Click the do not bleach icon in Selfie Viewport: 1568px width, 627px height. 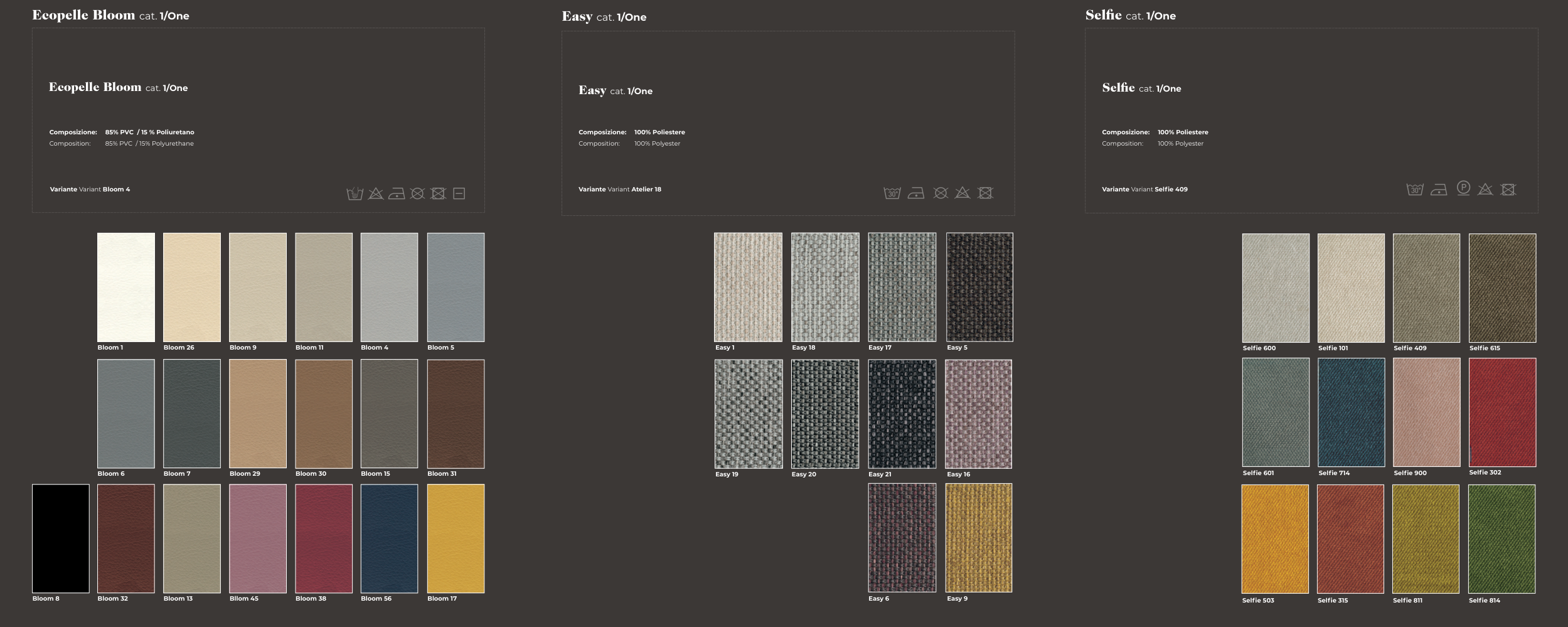pyautogui.click(x=1485, y=190)
